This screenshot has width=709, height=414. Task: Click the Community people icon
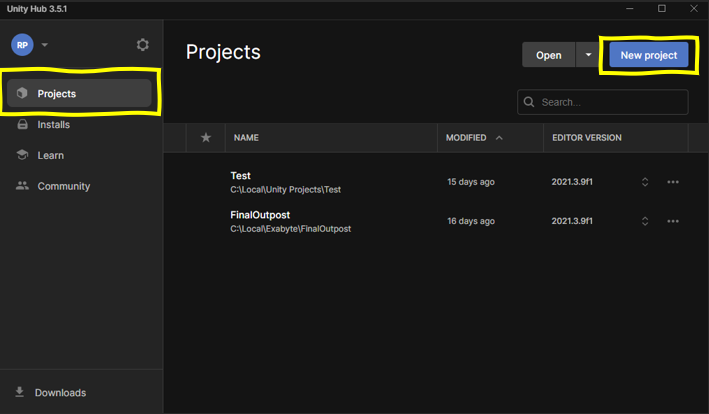click(22, 186)
